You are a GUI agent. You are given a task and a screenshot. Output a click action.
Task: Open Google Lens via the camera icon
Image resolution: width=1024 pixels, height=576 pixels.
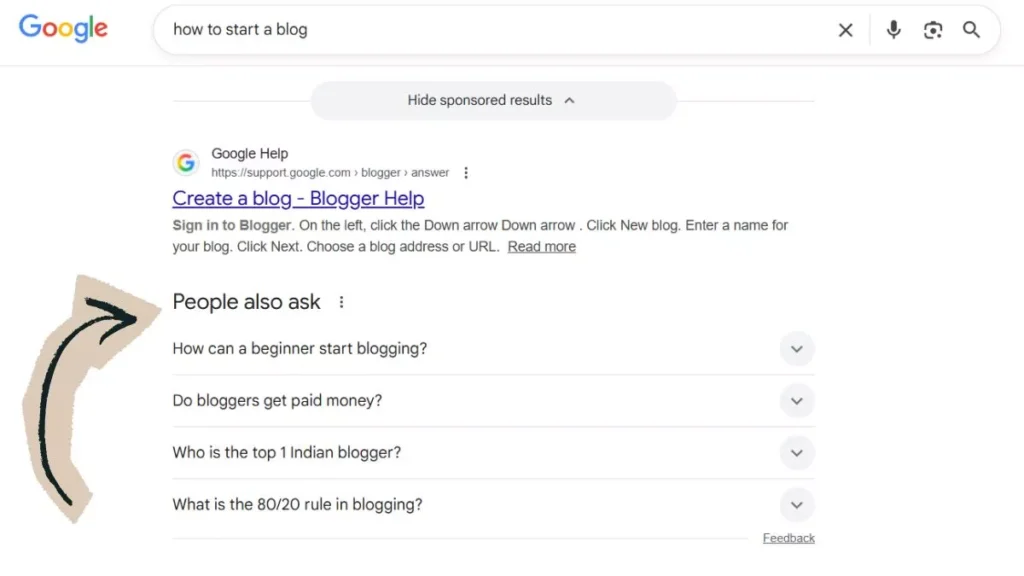coord(933,30)
